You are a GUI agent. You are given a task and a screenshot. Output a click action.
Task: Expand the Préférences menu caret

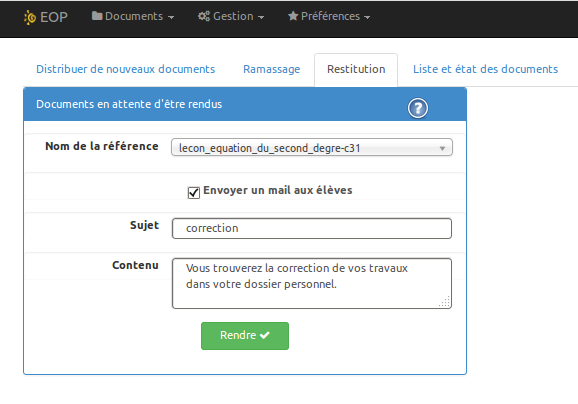click(x=367, y=17)
